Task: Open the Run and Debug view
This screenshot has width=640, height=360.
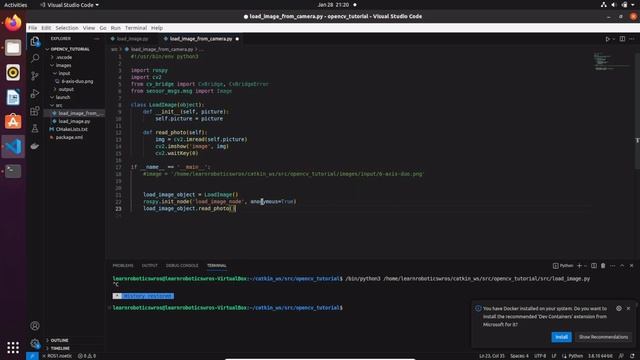Action: (x=35, y=93)
